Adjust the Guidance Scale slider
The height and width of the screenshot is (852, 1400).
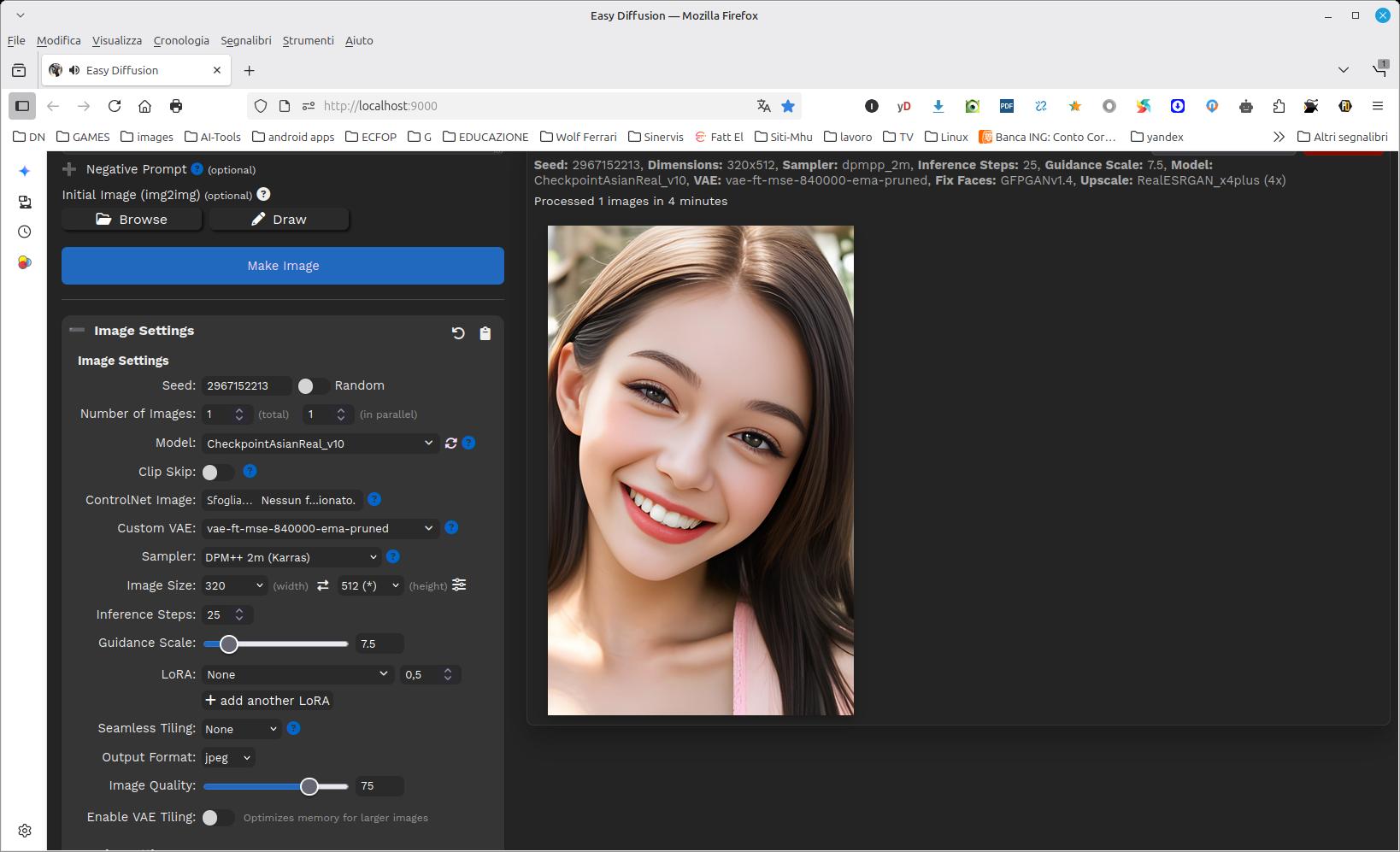click(x=275, y=643)
